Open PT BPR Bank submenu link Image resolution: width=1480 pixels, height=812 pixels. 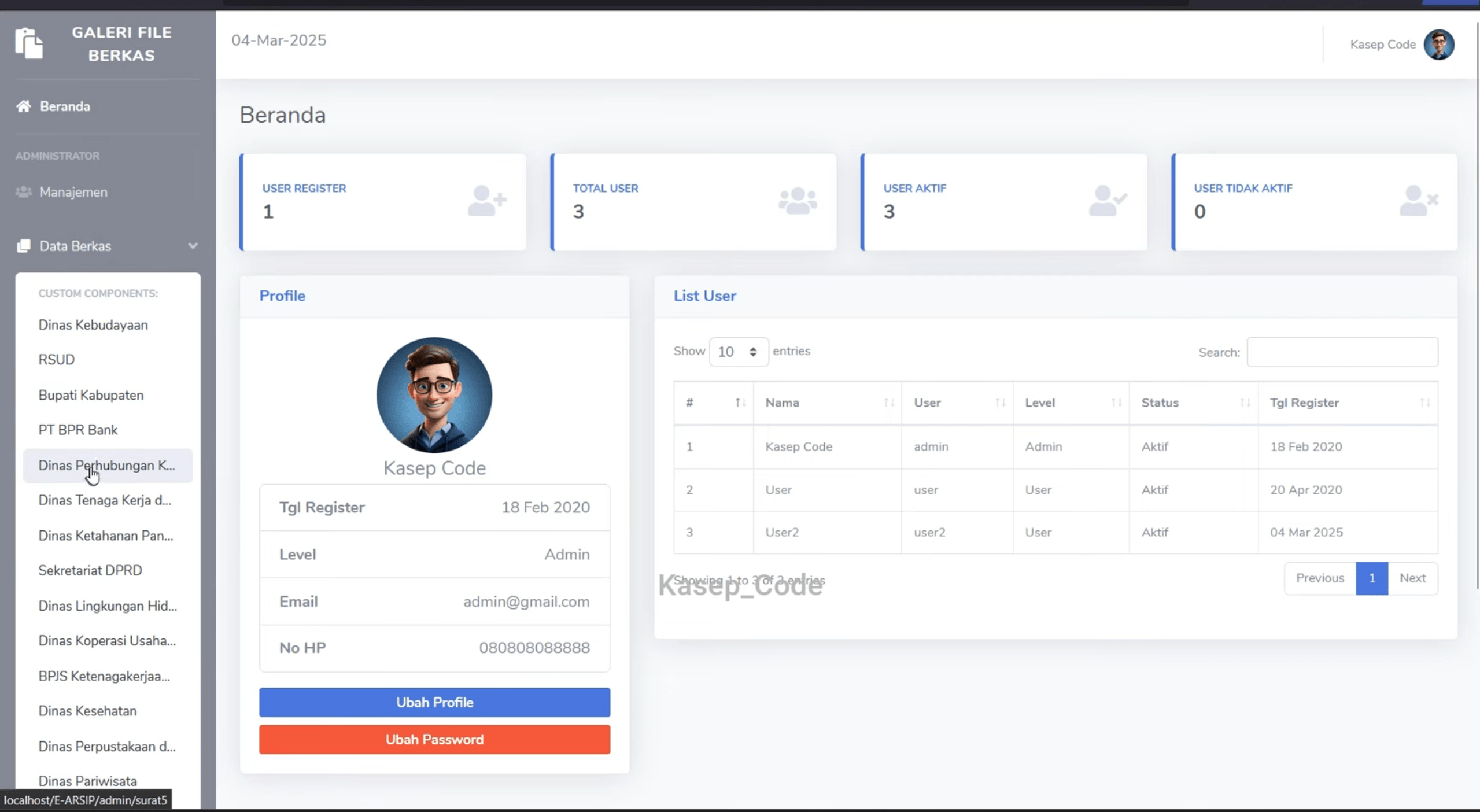pos(78,430)
